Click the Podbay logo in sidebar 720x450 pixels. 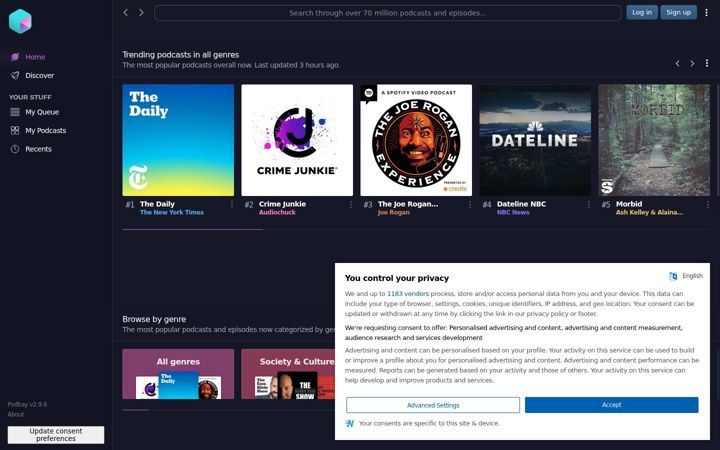pyautogui.click(x=20, y=21)
